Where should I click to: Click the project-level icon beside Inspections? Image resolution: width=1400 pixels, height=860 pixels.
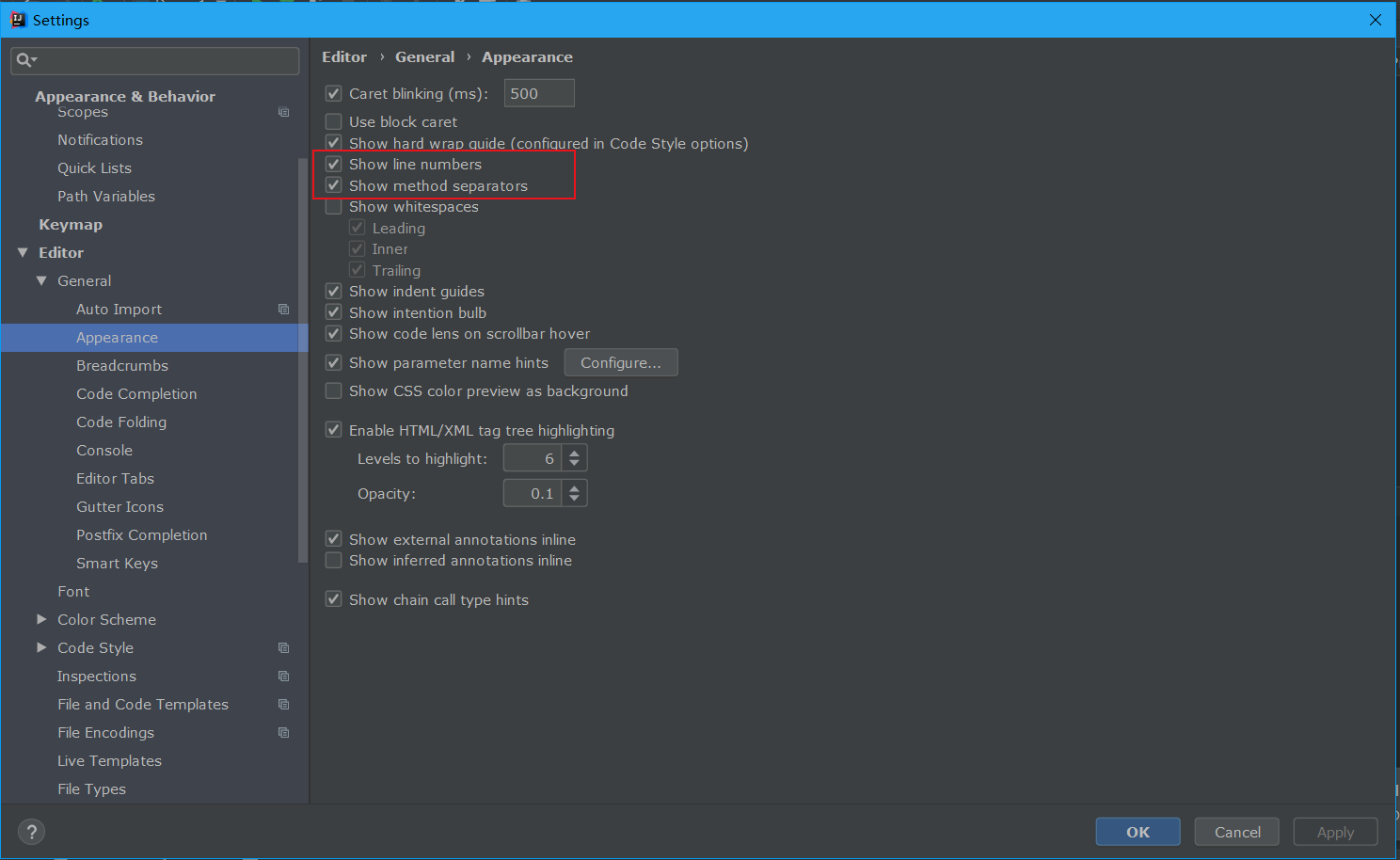tap(283, 676)
